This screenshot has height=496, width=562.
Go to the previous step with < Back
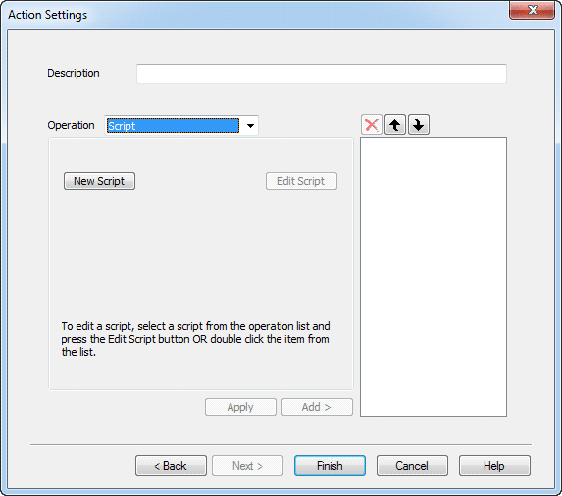point(171,466)
